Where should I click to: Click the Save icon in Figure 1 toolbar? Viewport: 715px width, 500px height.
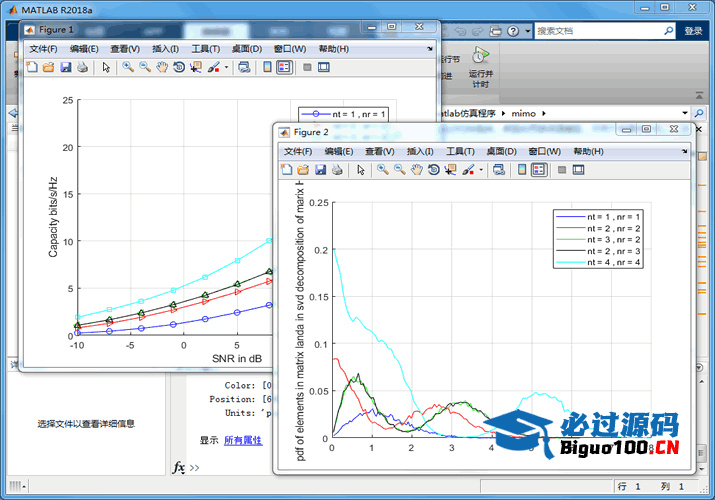coord(65,68)
